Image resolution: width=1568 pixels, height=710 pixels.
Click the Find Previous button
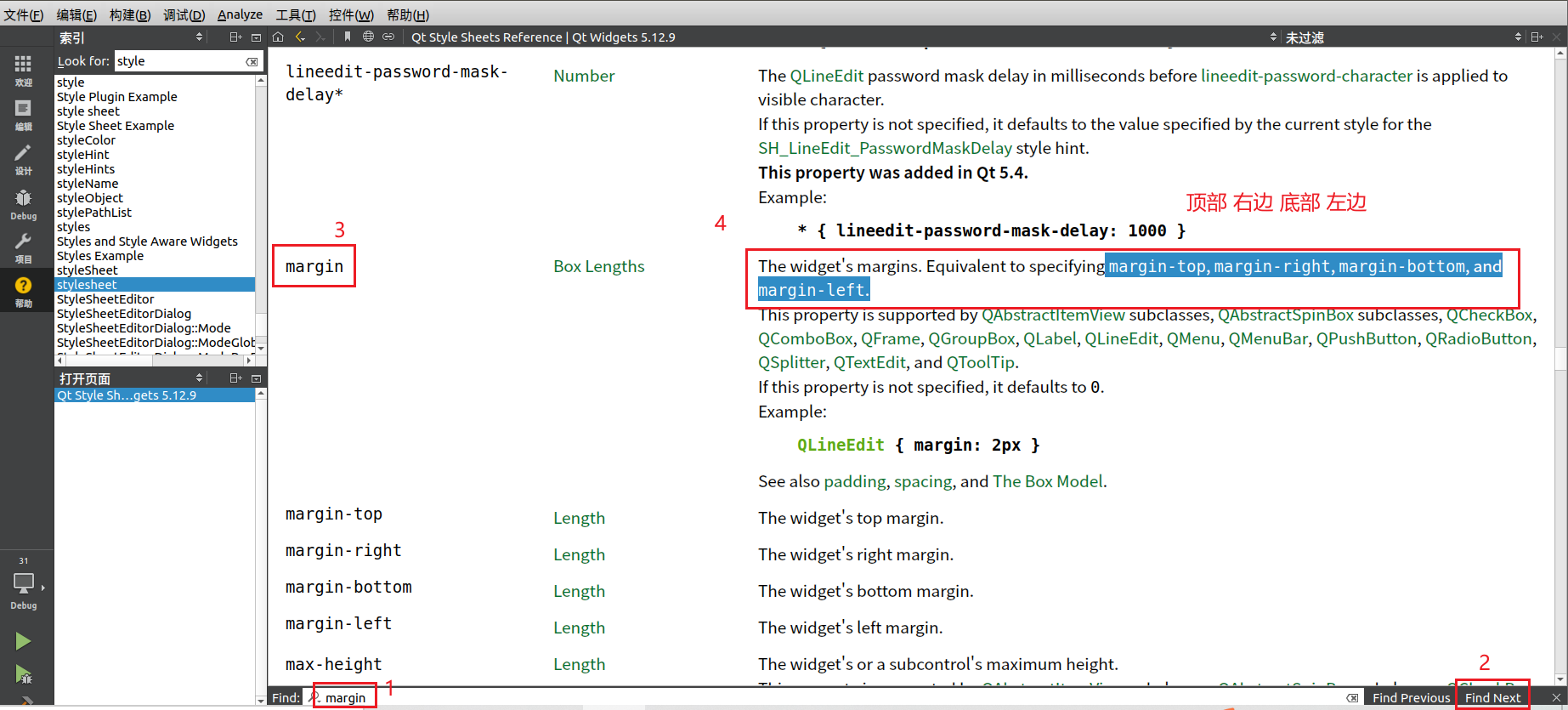click(x=1411, y=697)
